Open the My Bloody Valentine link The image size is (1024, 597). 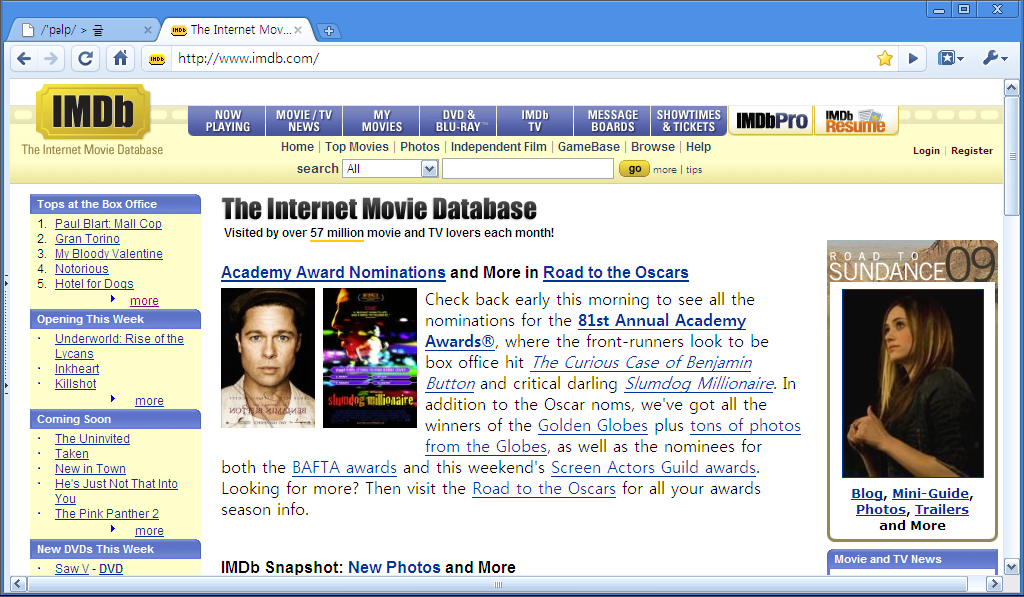pyautogui.click(x=109, y=254)
